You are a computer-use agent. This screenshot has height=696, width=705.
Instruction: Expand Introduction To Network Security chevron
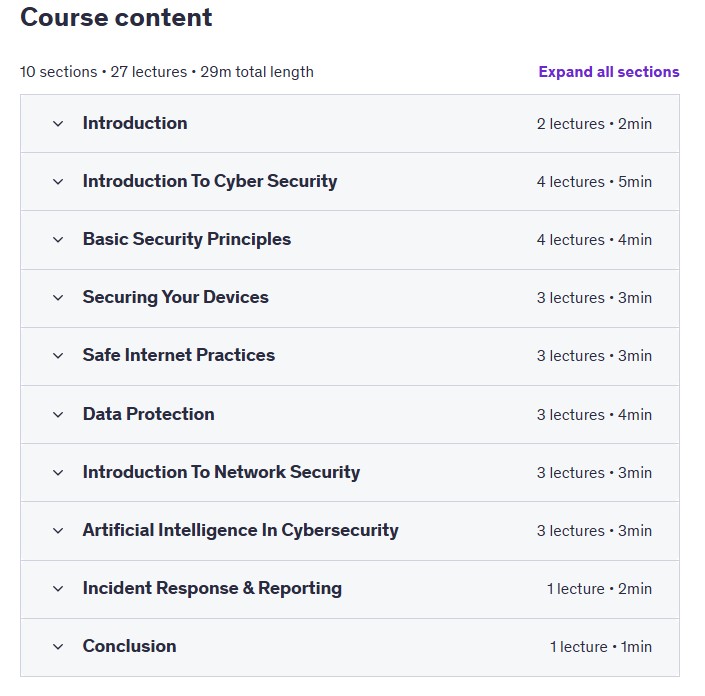(58, 473)
